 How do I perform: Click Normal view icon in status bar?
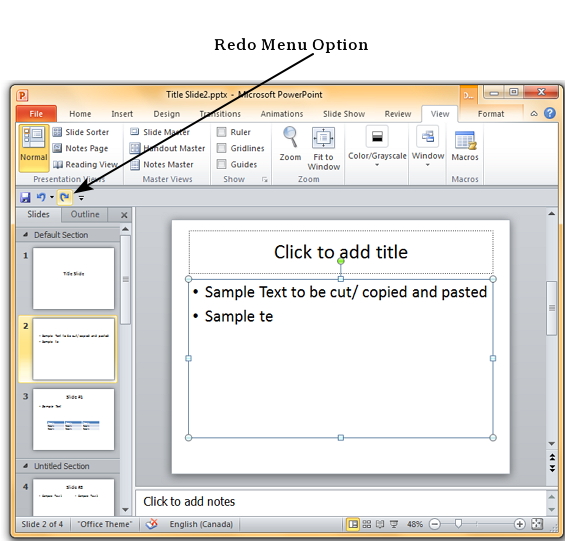(353, 524)
